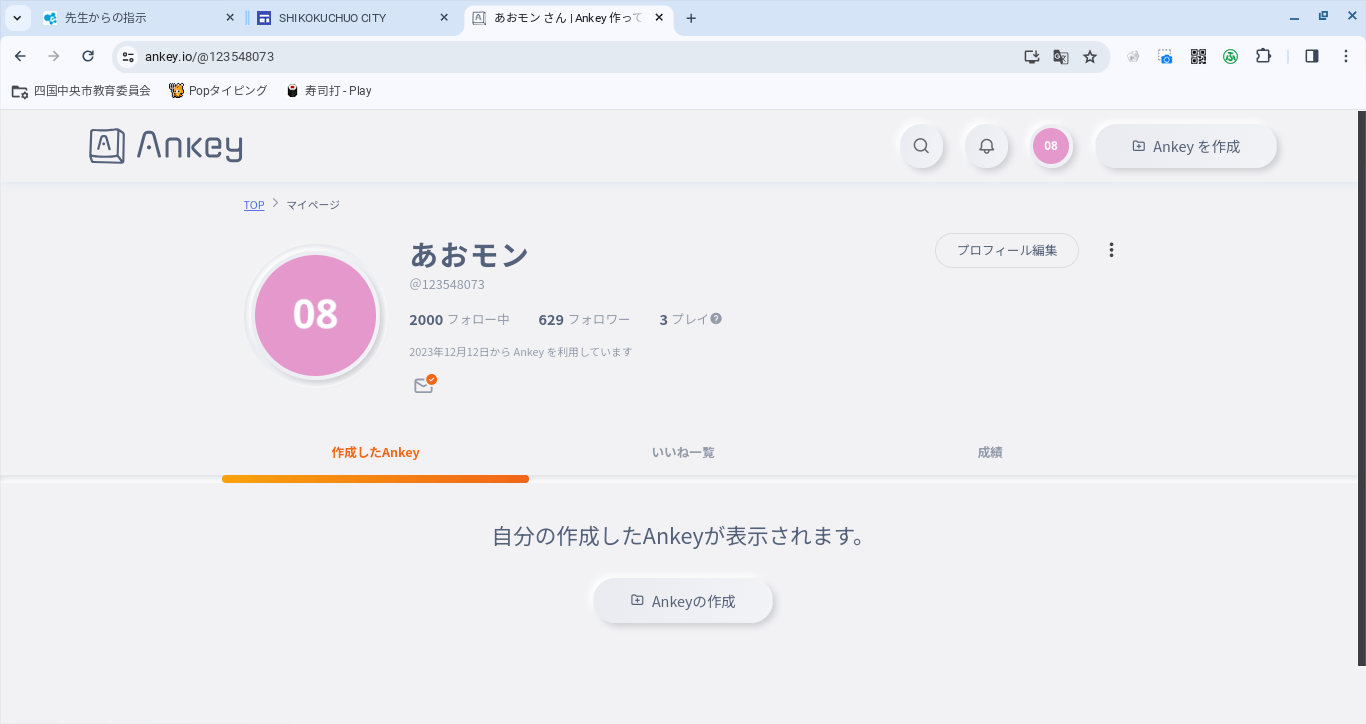
Task: Open the notifications bell
Action: [986, 146]
